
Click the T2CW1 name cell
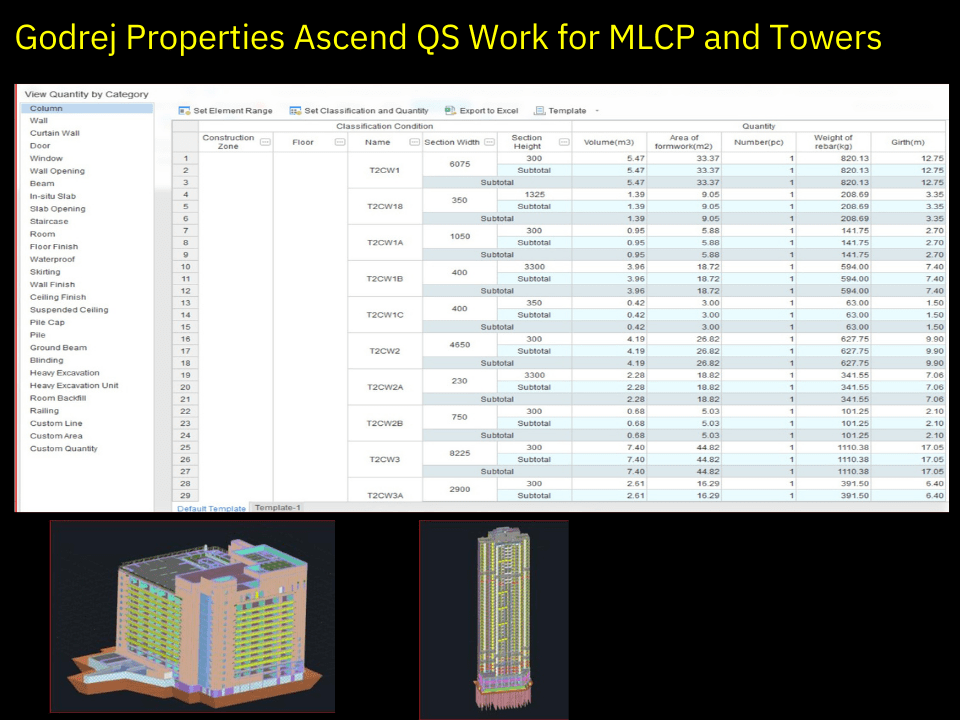384,170
